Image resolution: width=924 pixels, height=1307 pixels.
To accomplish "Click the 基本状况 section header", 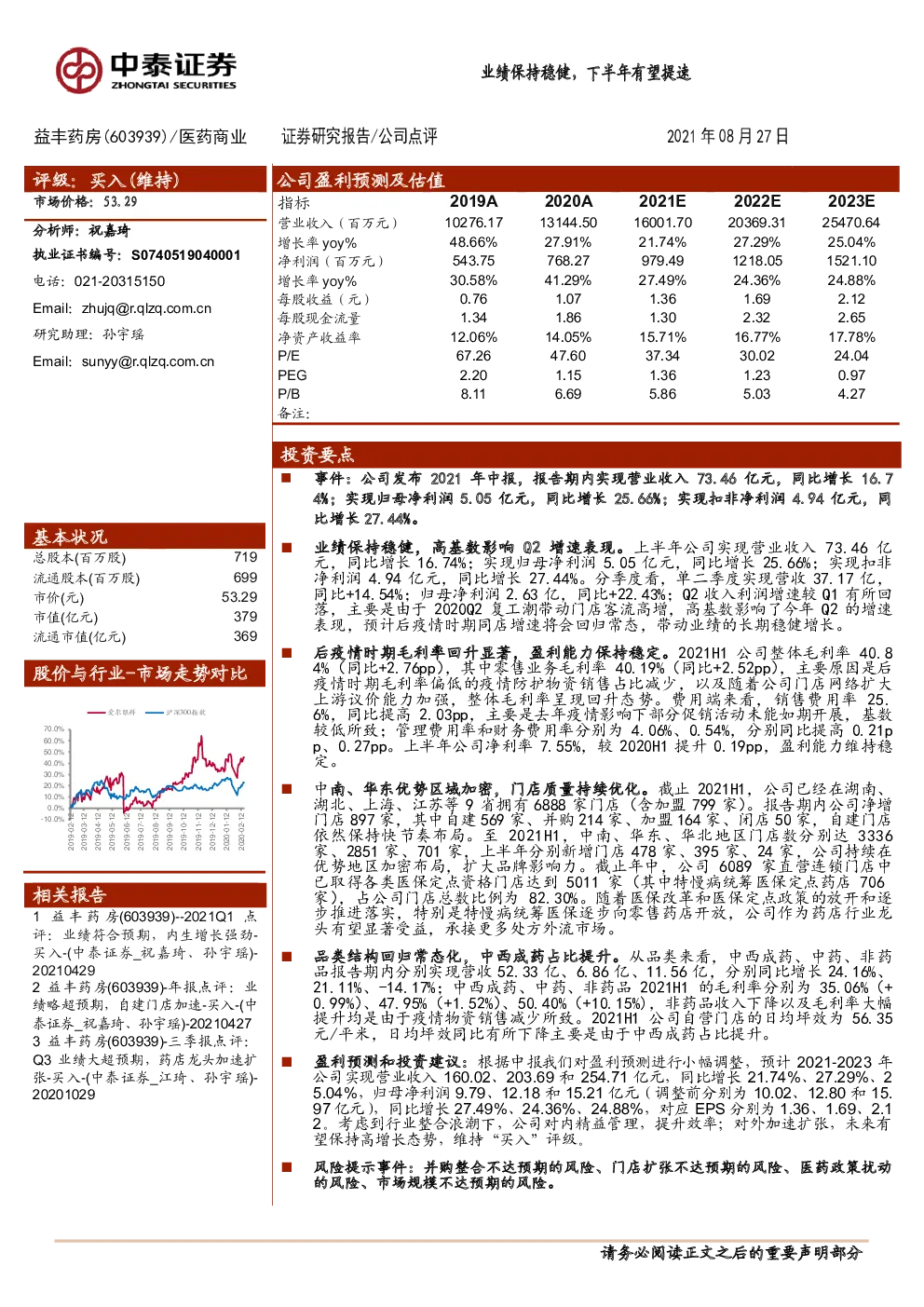I will [145, 537].
